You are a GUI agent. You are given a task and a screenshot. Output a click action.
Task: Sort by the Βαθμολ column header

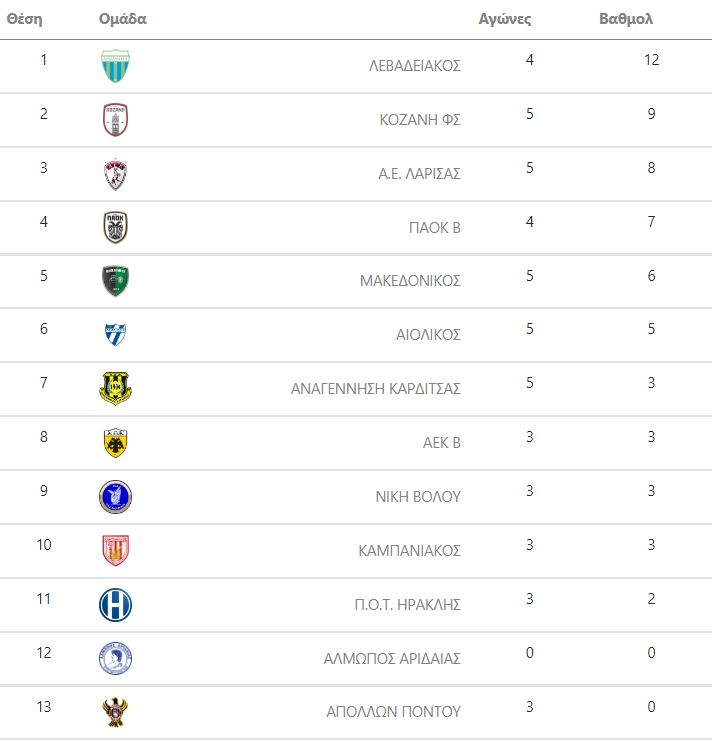tap(626, 19)
